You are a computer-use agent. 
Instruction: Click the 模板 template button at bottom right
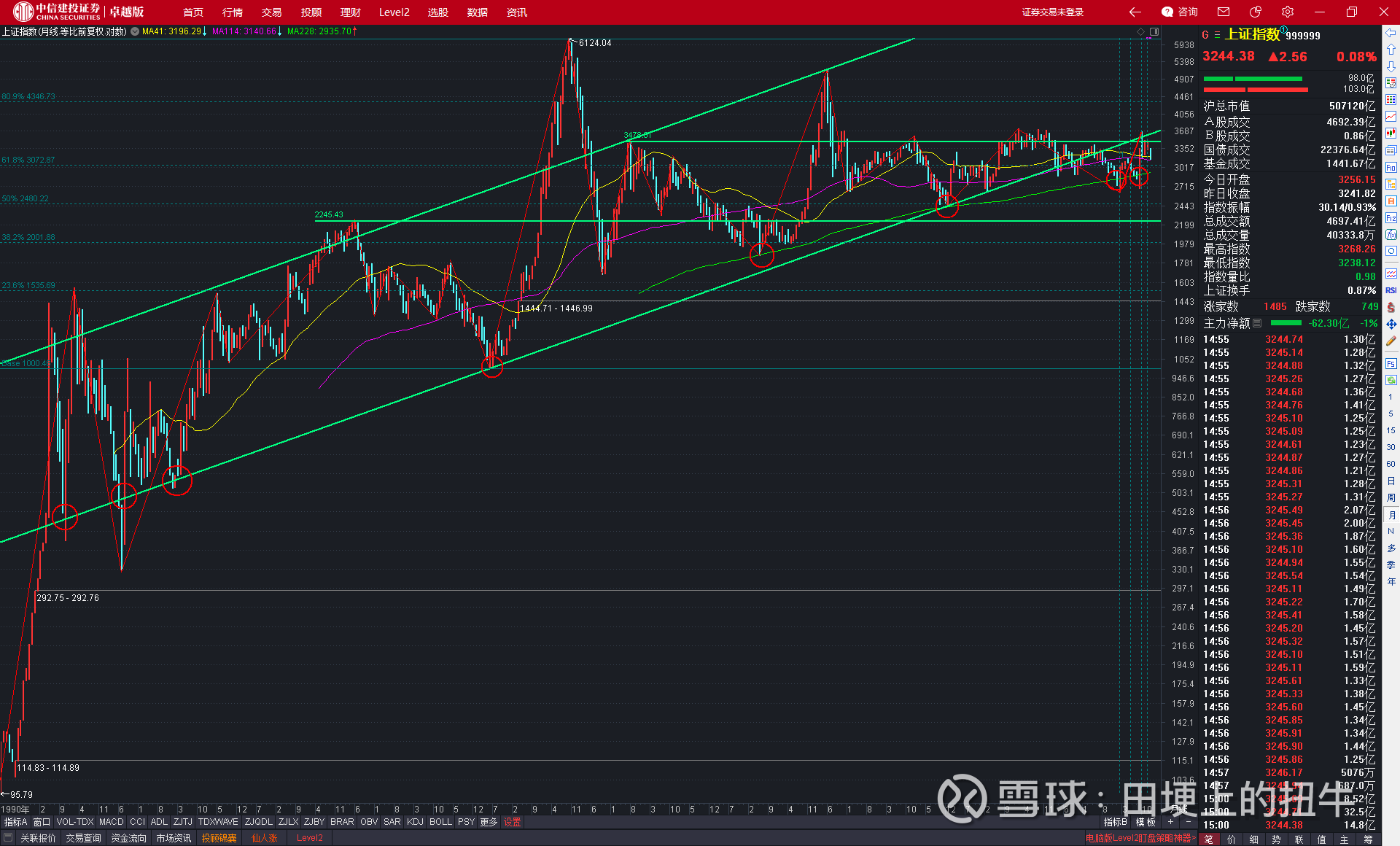coord(1146,821)
